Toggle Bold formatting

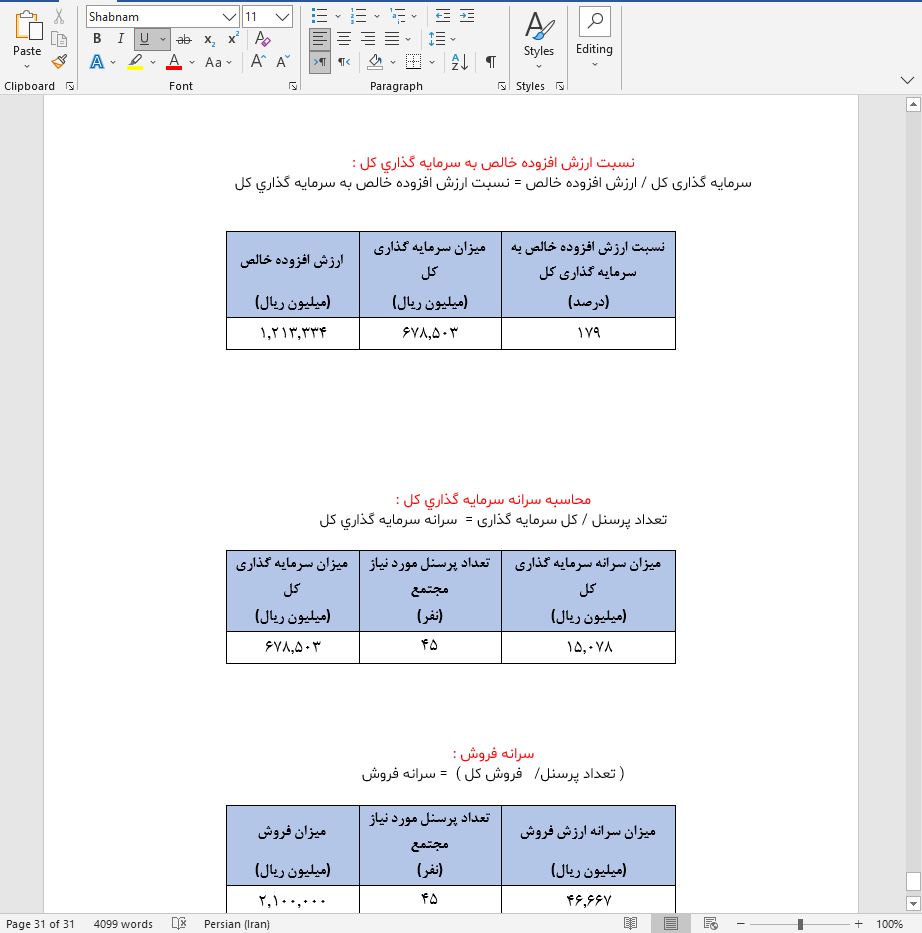point(97,39)
